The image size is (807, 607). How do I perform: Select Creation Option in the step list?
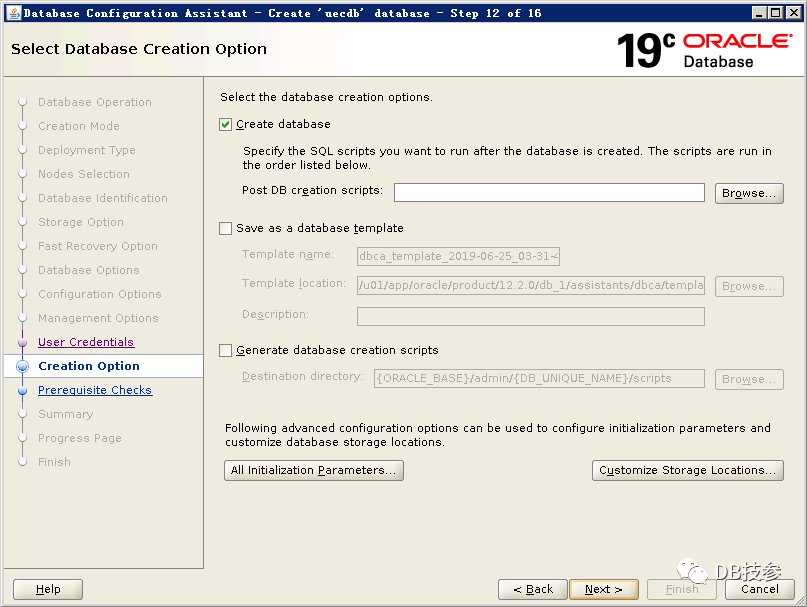88,367
